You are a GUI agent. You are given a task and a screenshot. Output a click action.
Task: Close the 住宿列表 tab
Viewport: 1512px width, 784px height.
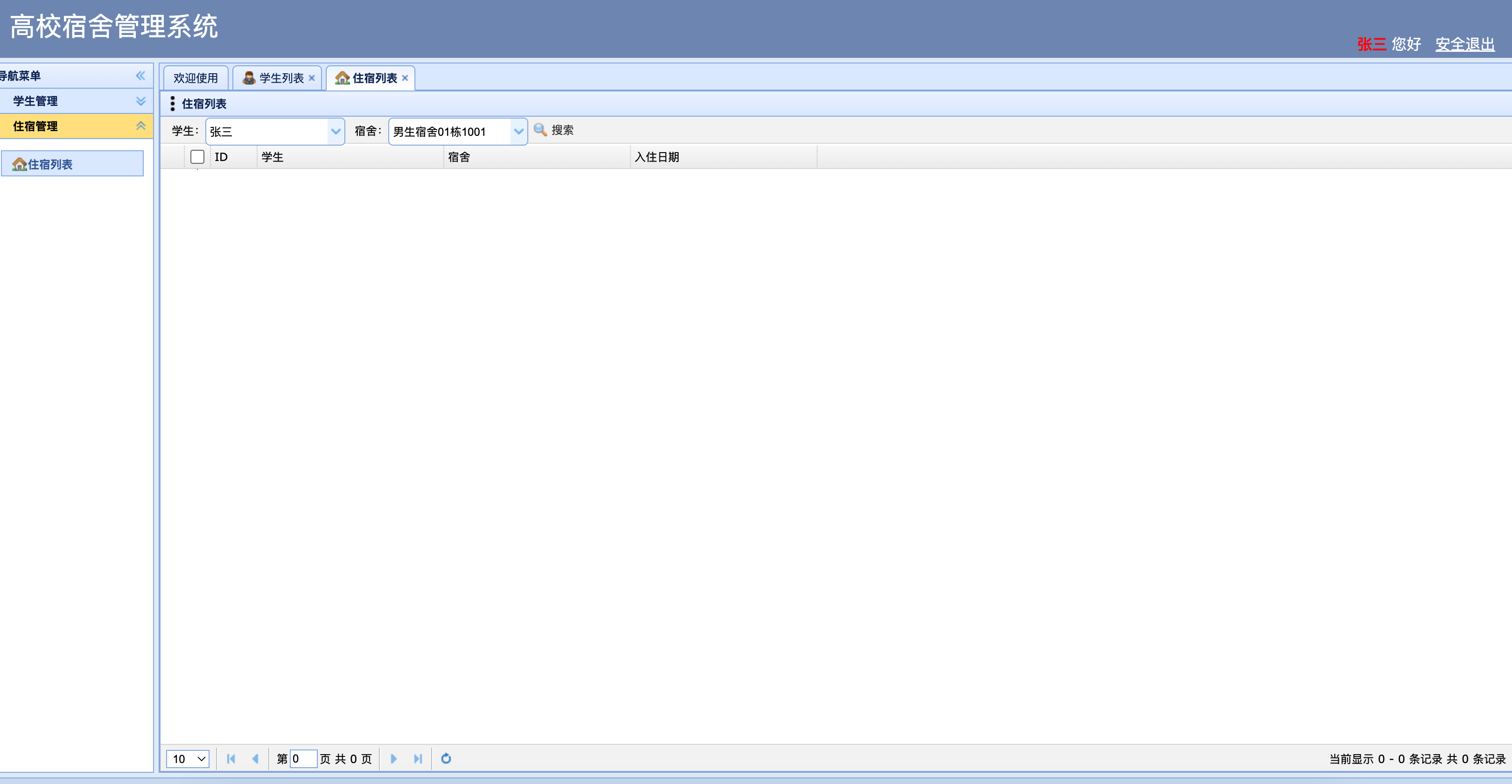click(x=405, y=78)
